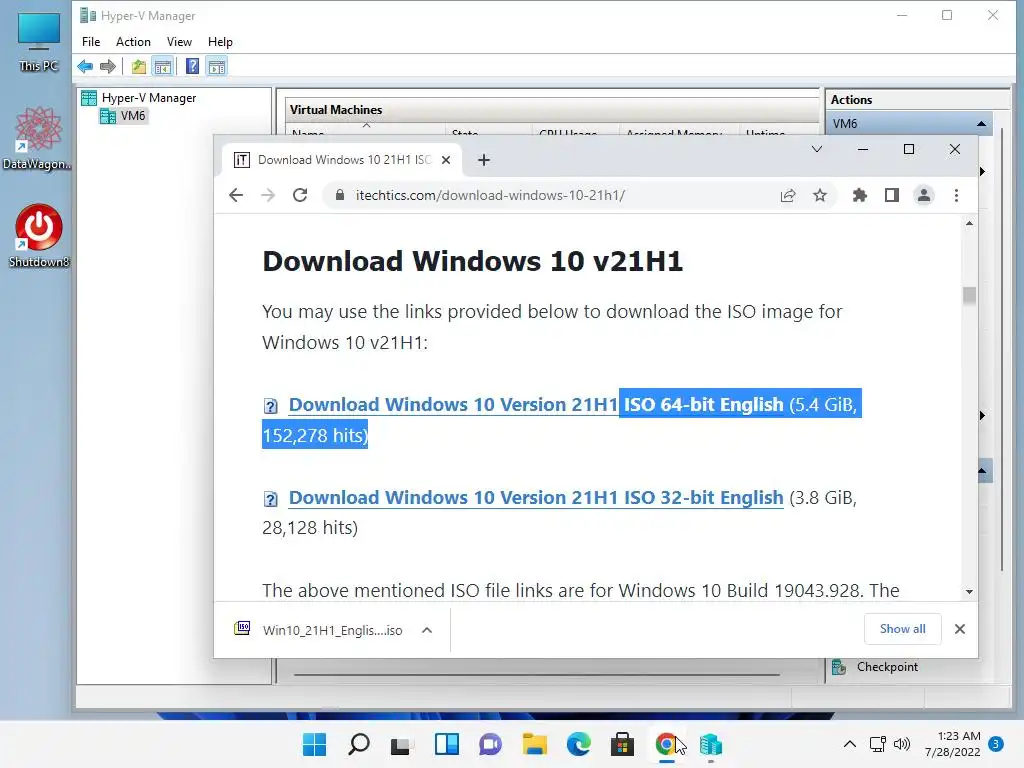Image resolution: width=1024 pixels, height=768 pixels.
Task: Click Hyper-V toolbar forward arrow icon
Action: coord(108,67)
